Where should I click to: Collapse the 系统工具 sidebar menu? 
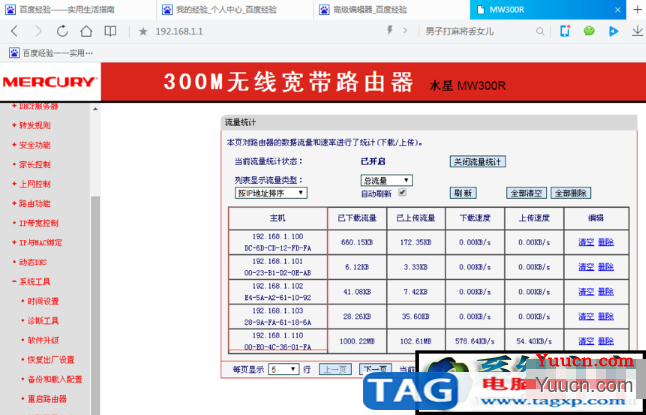pos(35,282)
